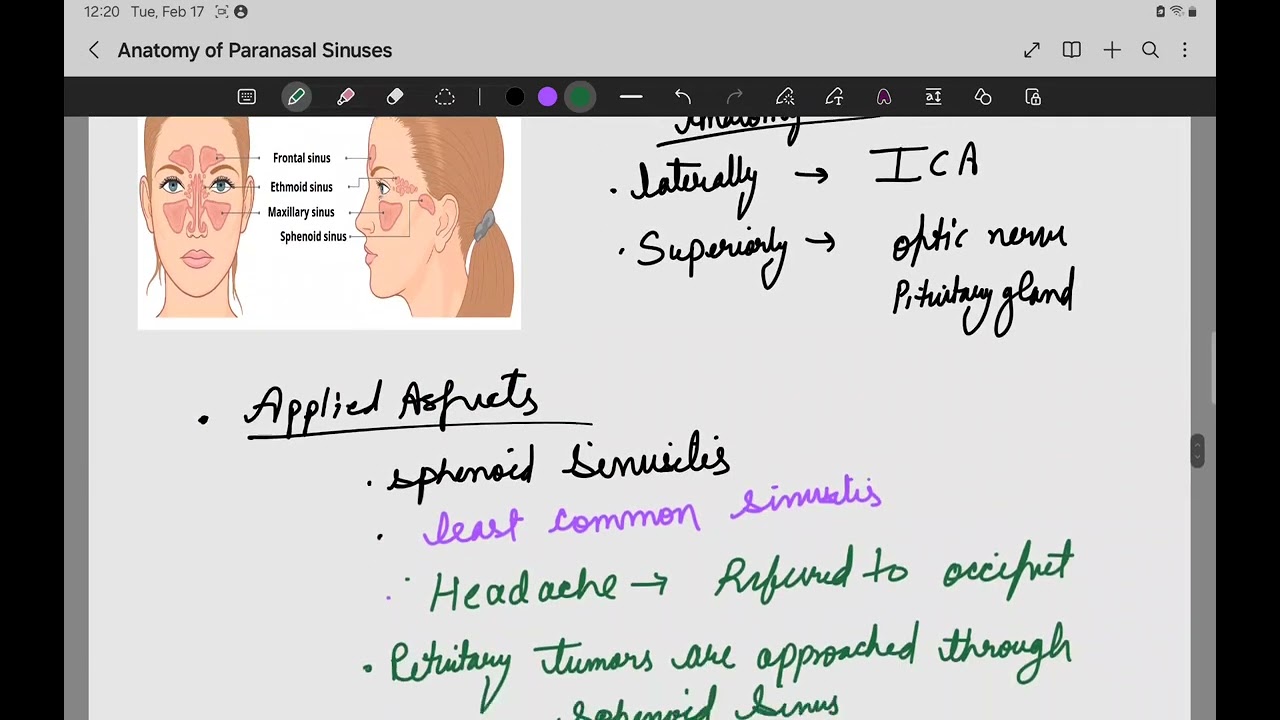Convert handwriting to text tool

pos(834,97)
